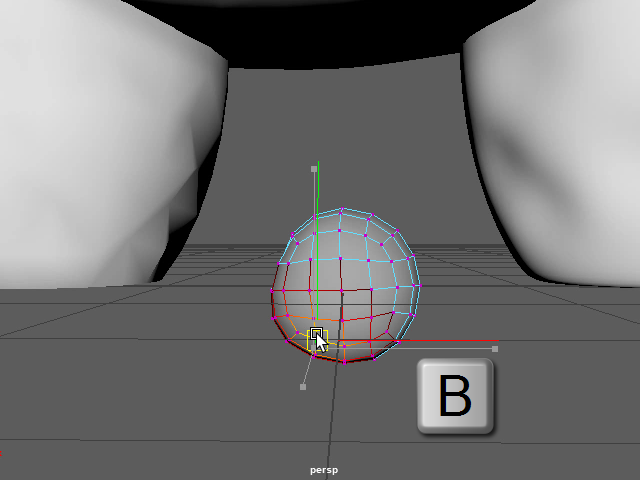Click the B key overlay
This screenshot has width=640, height=480.
tap(456, 397)
